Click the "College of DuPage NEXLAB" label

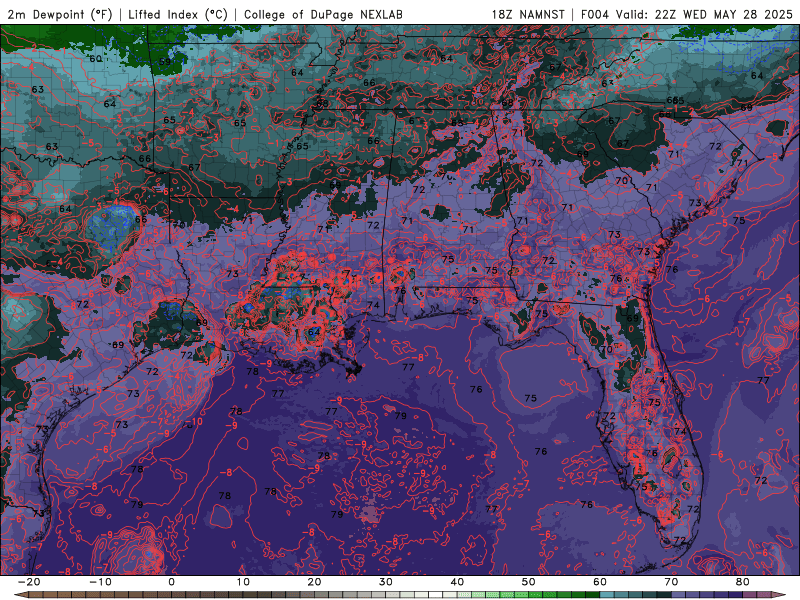[x=323, y=14]
